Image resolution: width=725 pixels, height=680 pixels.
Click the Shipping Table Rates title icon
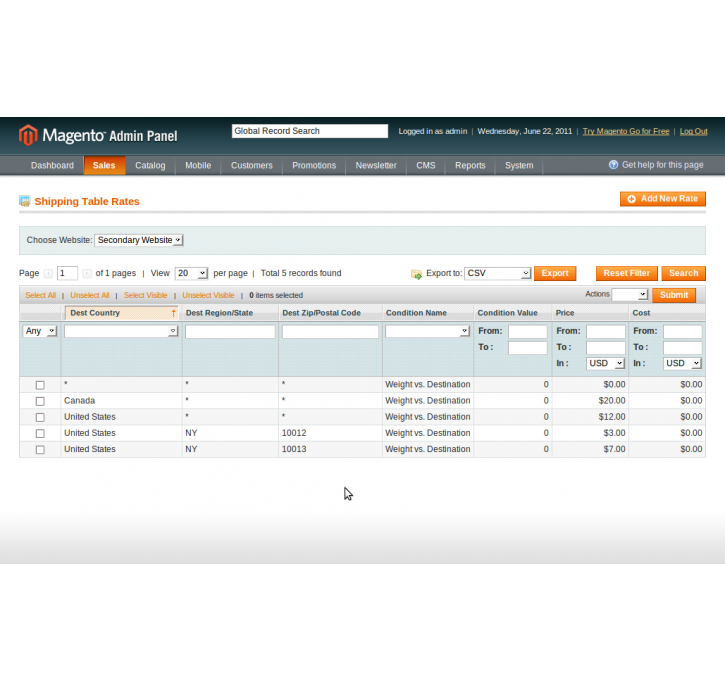pos(25,201)
